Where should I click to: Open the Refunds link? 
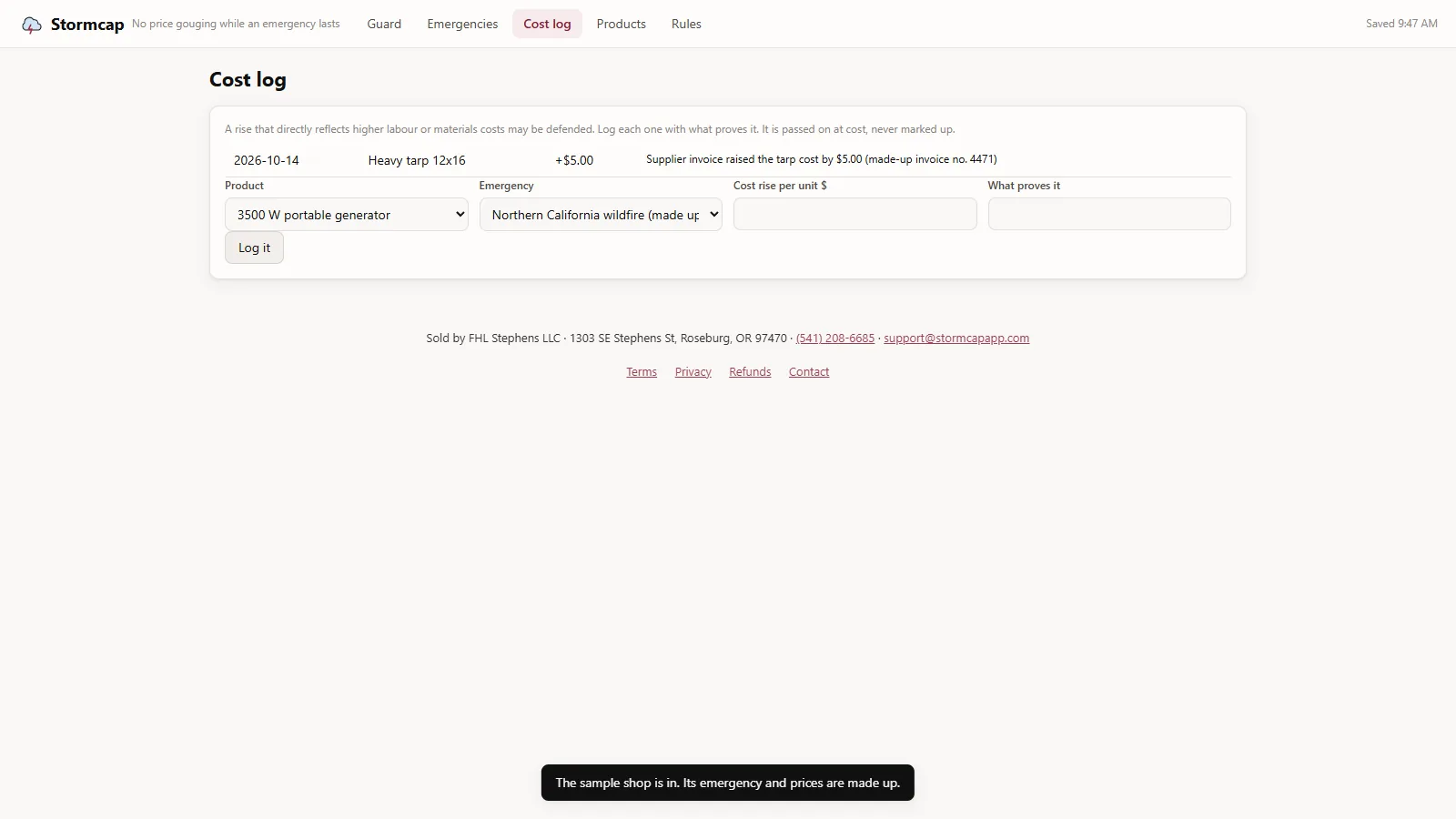pos(750,372)
